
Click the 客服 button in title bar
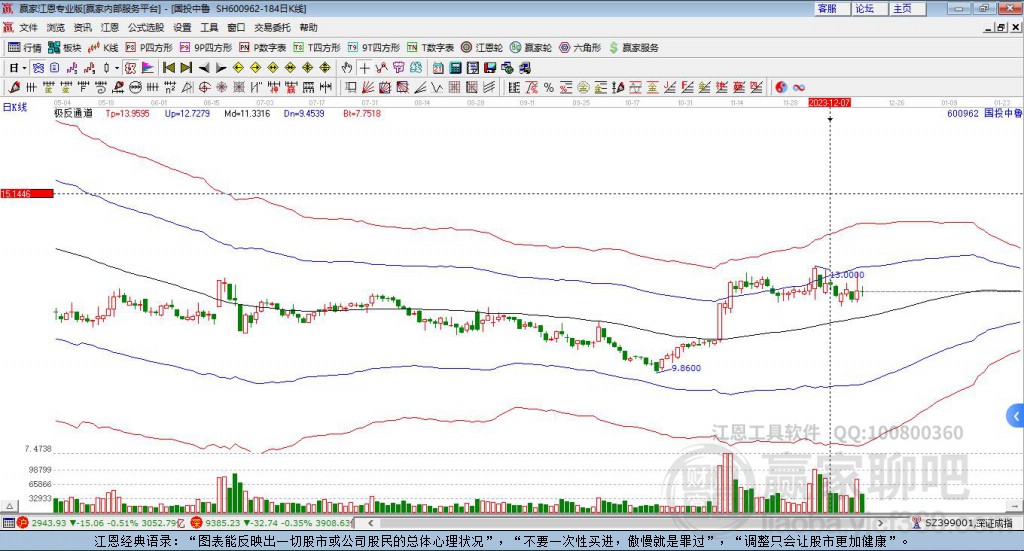(829, 8)
